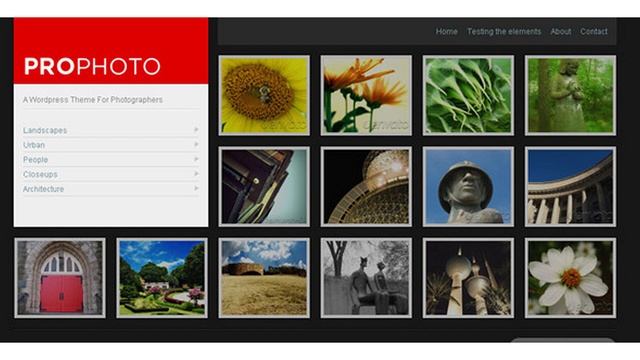Open the Contact page
640x360 pixels.
[593, 31]
